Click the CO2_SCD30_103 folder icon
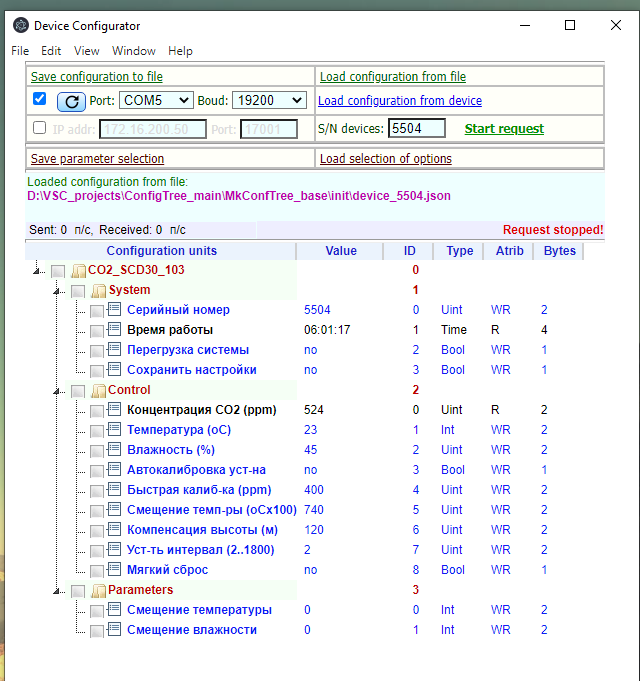This screenshot has width=640, height=681. [x=78, y=271]
